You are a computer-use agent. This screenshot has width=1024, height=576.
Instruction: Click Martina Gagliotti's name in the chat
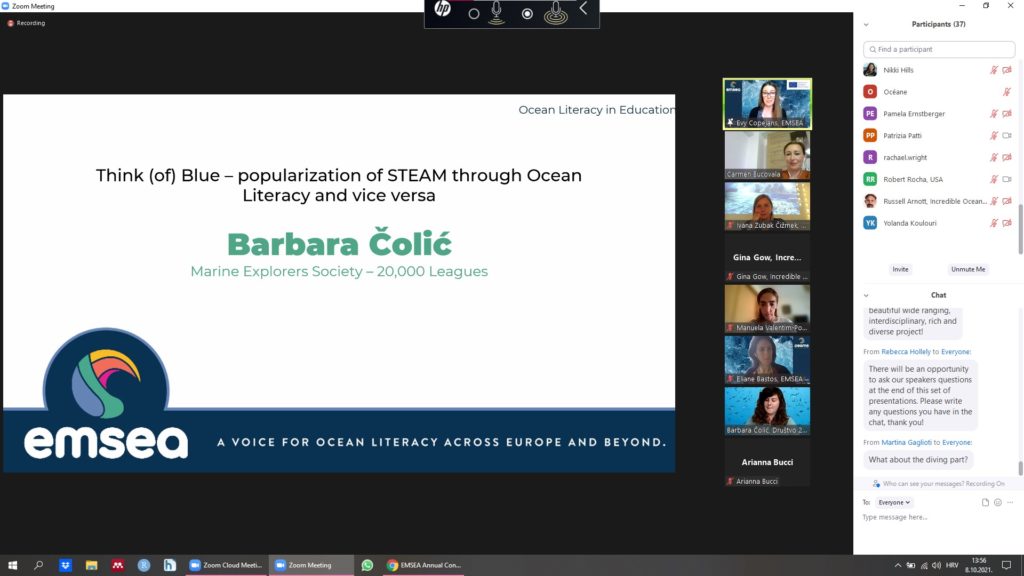coord(906,442)
